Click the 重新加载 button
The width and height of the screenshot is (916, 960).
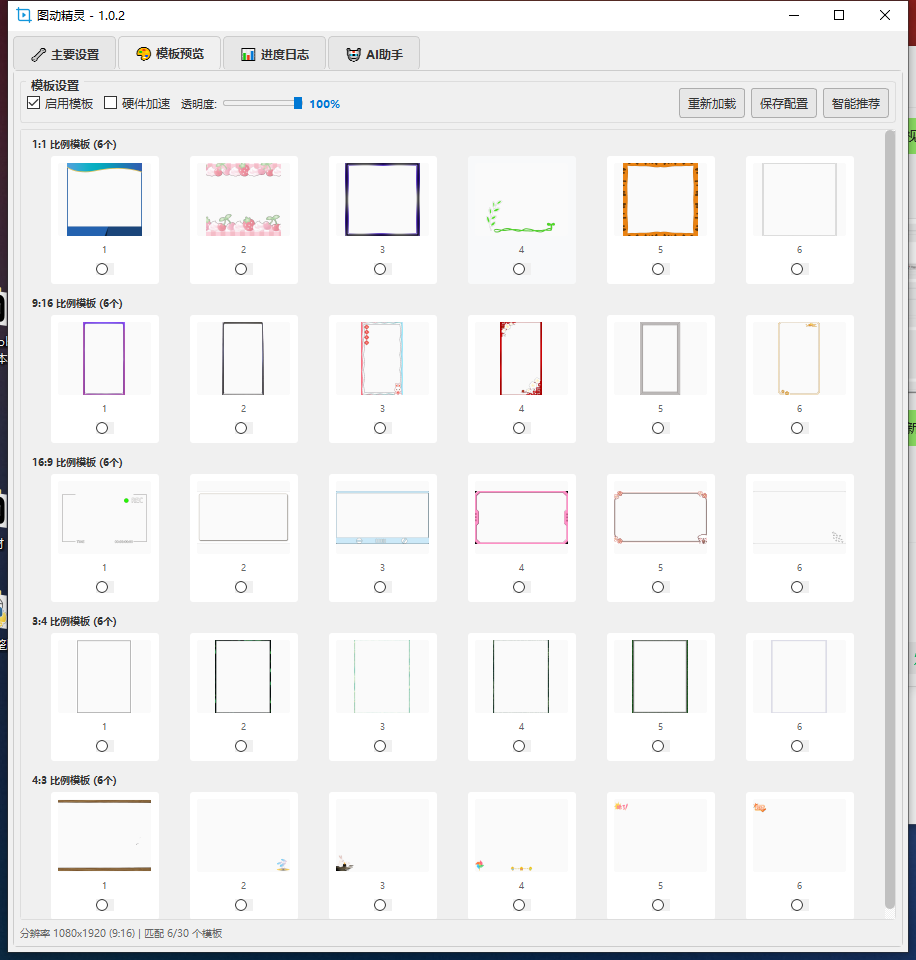tap(711, 103)
